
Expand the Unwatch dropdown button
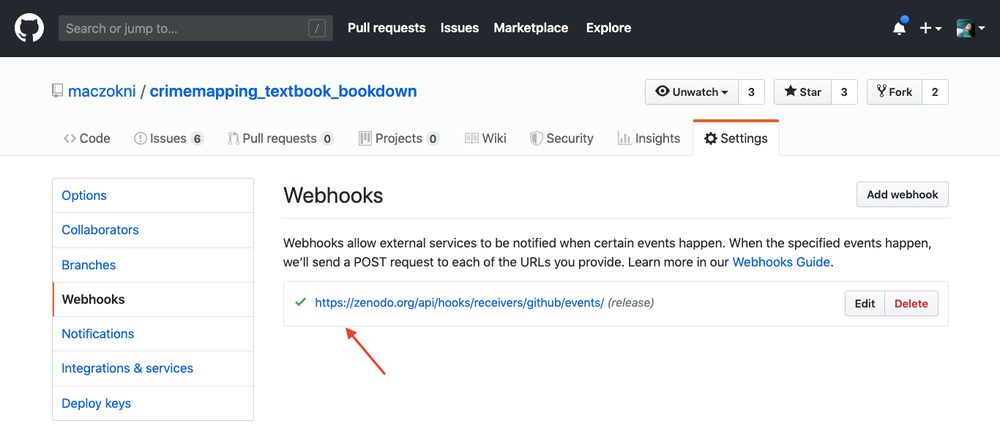[691, 92]
